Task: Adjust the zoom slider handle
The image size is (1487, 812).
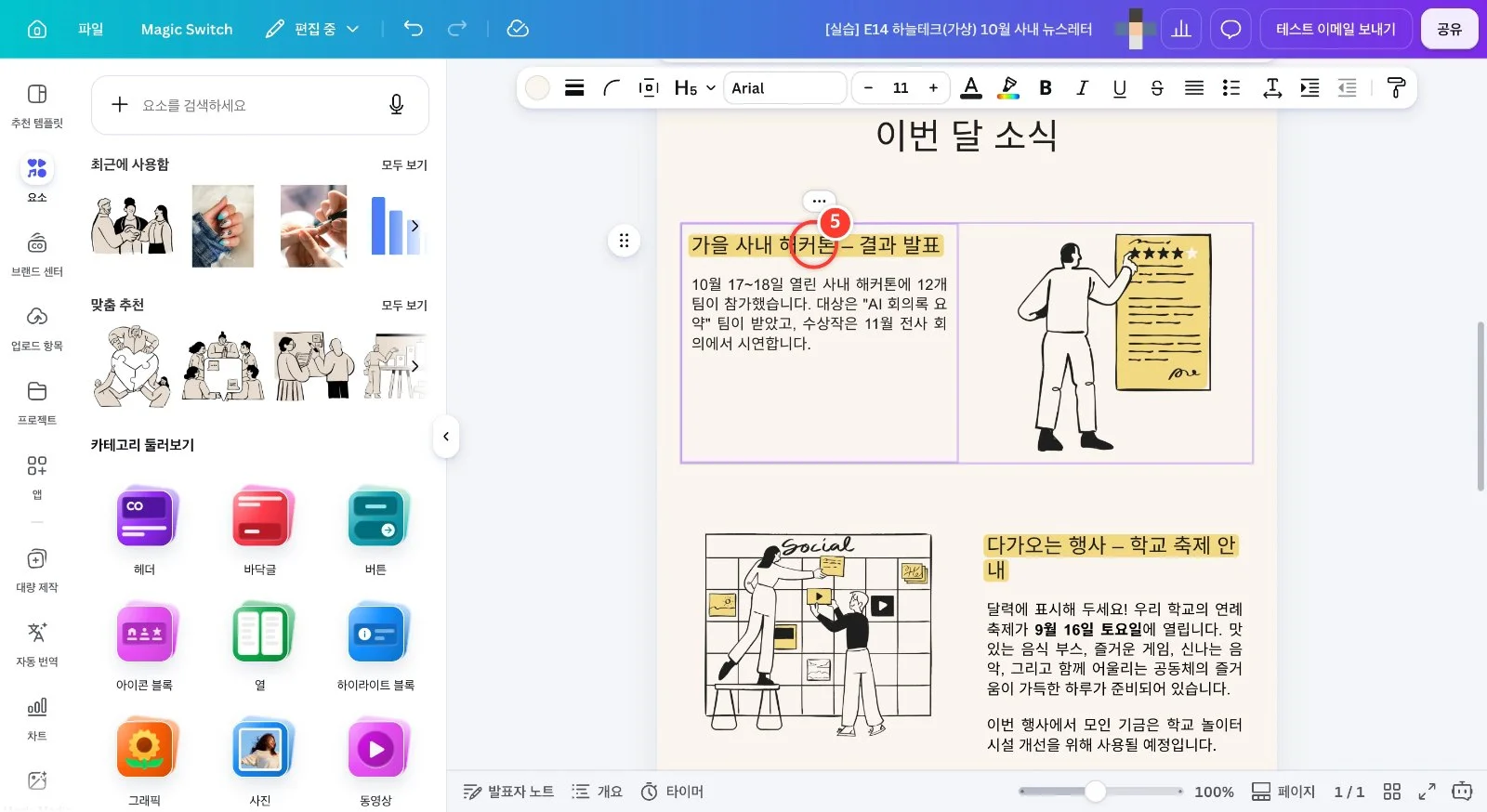Action: pos(1096,792)
